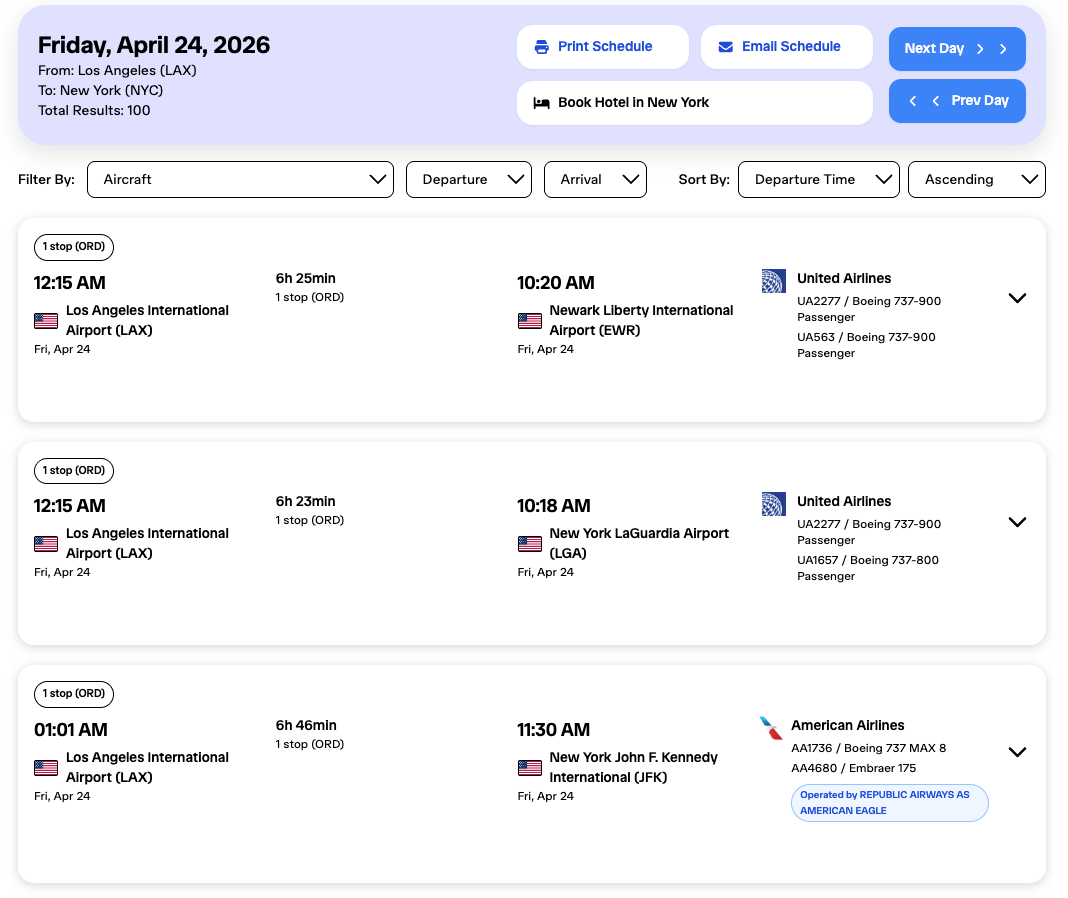
Task: Open the Aircraft filter dropdown
Action: (x=240, y=180)
